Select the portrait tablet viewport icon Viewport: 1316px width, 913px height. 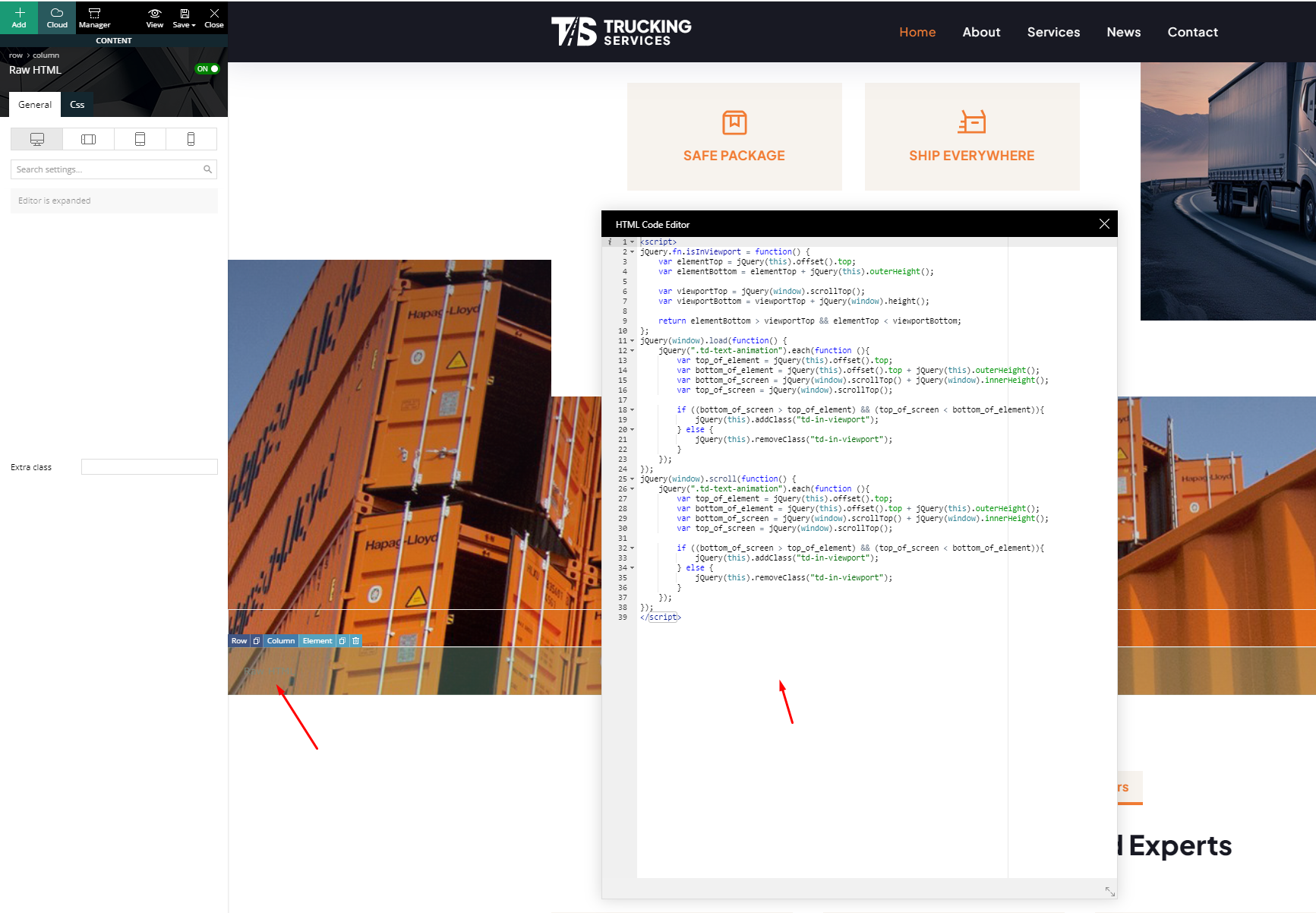click(x=140, y=139)
